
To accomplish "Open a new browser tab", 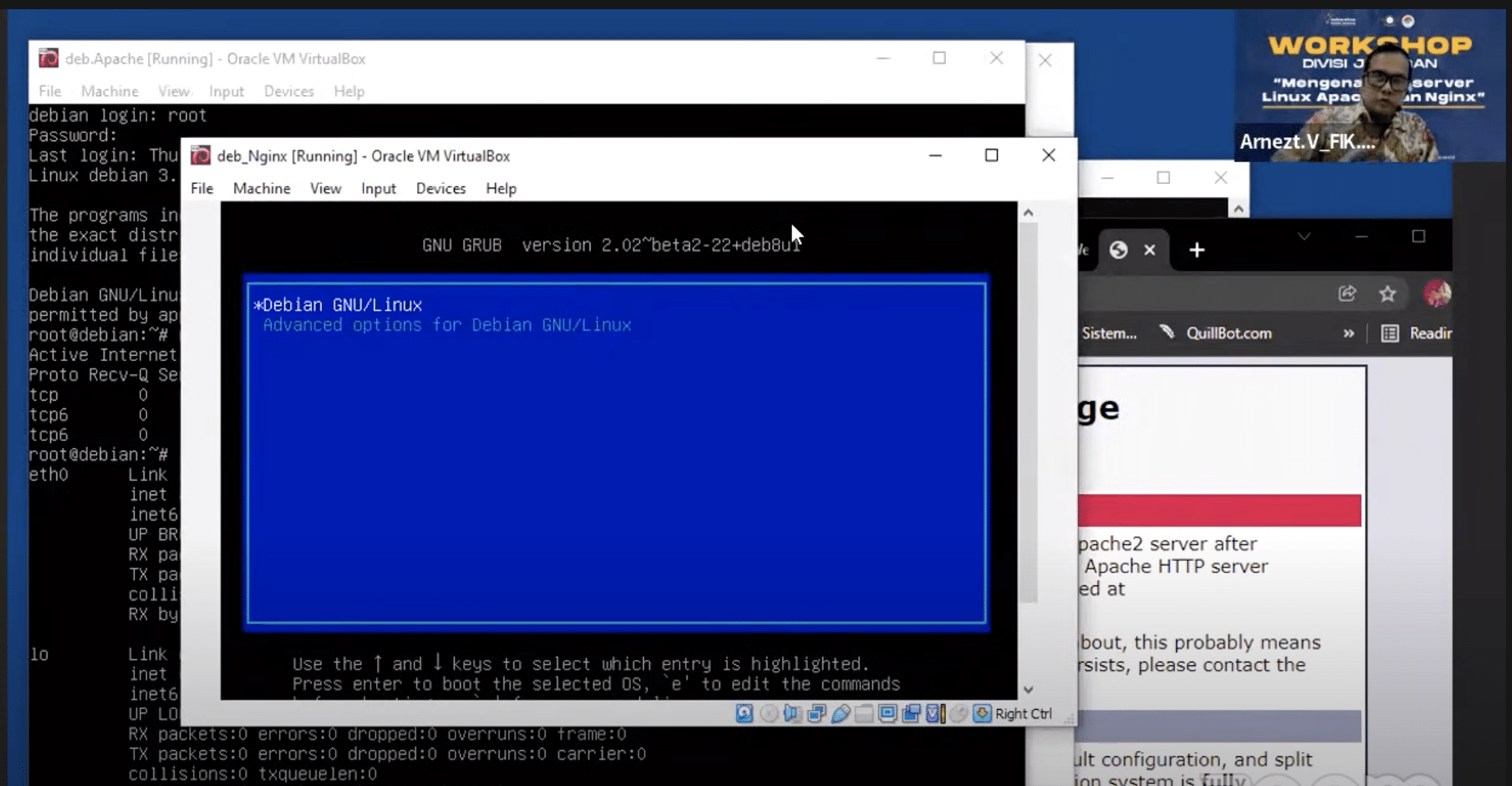I will 1196,250.
